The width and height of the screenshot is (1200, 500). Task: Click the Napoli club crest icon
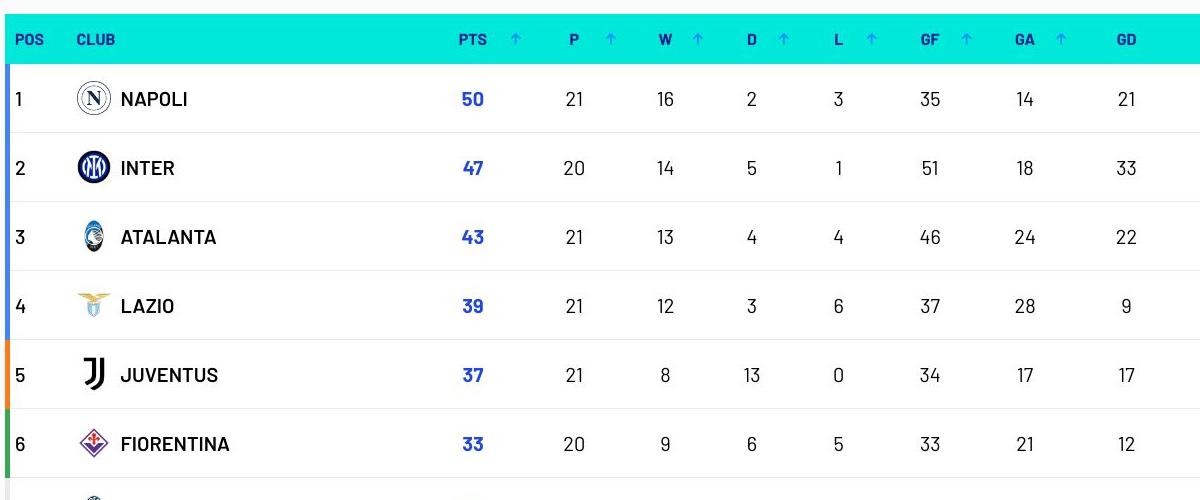pyautogui.click(x=94, y=98)
